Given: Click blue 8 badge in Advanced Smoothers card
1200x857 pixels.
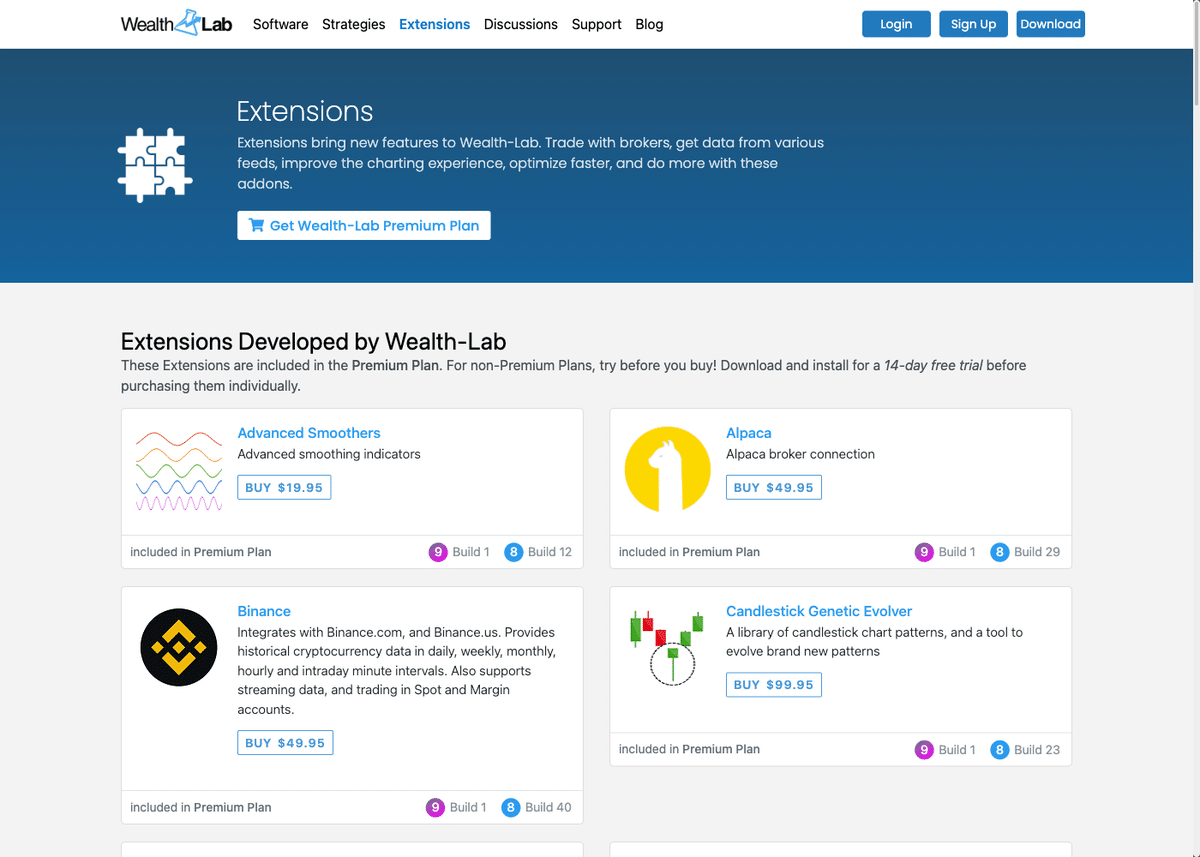Looking at the screenshot, I should pyautogui.click(x=513, y=552).
